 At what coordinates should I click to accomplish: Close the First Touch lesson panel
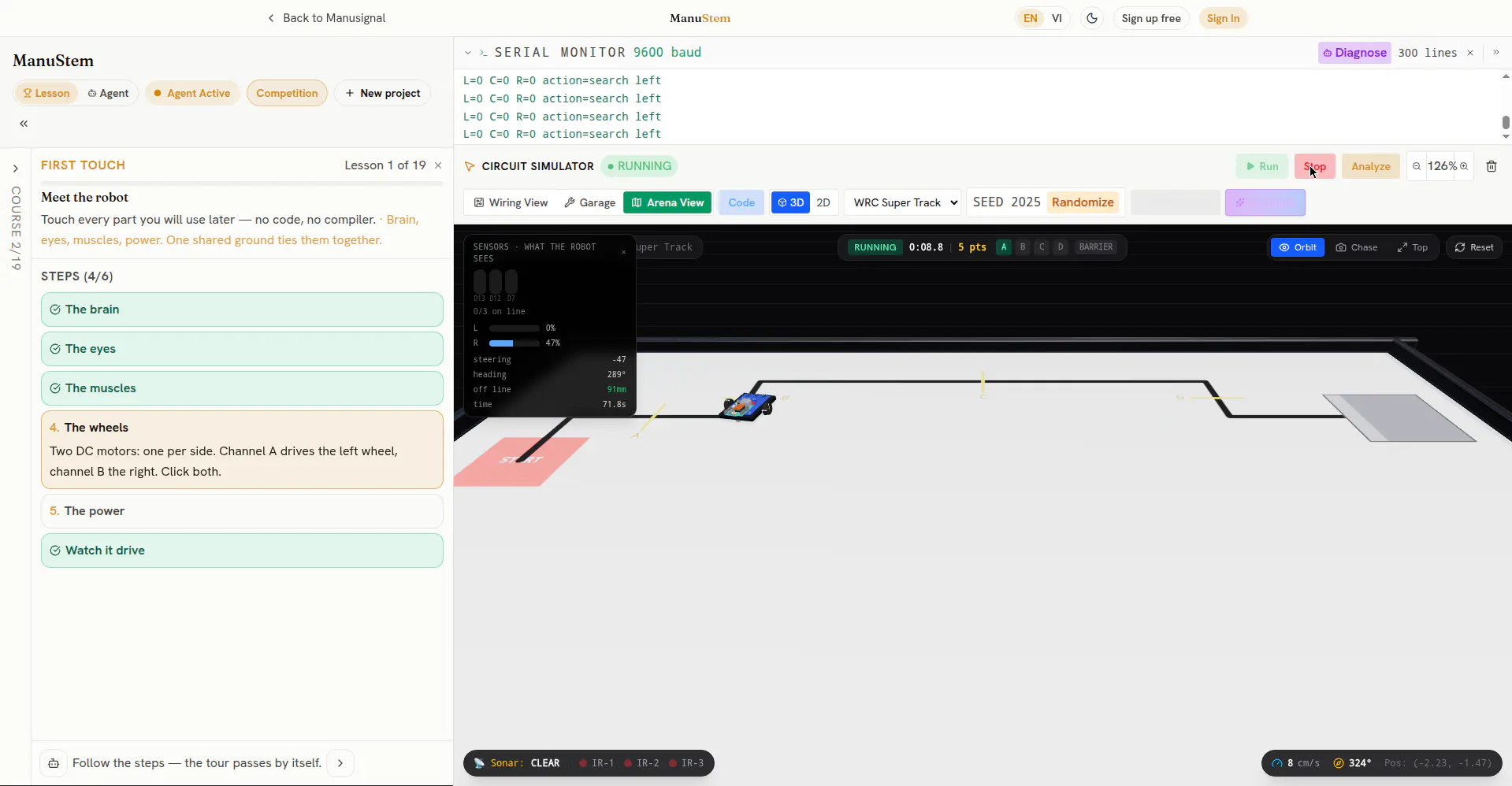[x=438, y=165]
